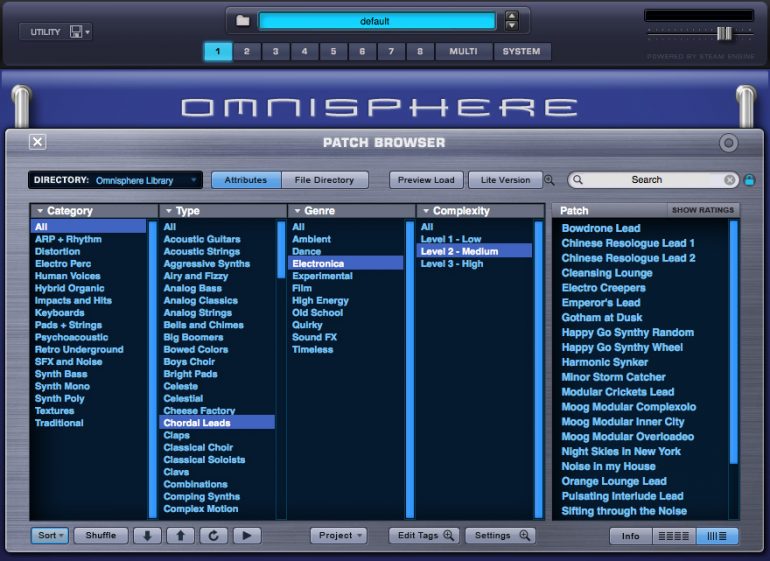This screenshot has width=770, height=561.
Task: Select part 8 tab
Action: click(x=420, y=52)
